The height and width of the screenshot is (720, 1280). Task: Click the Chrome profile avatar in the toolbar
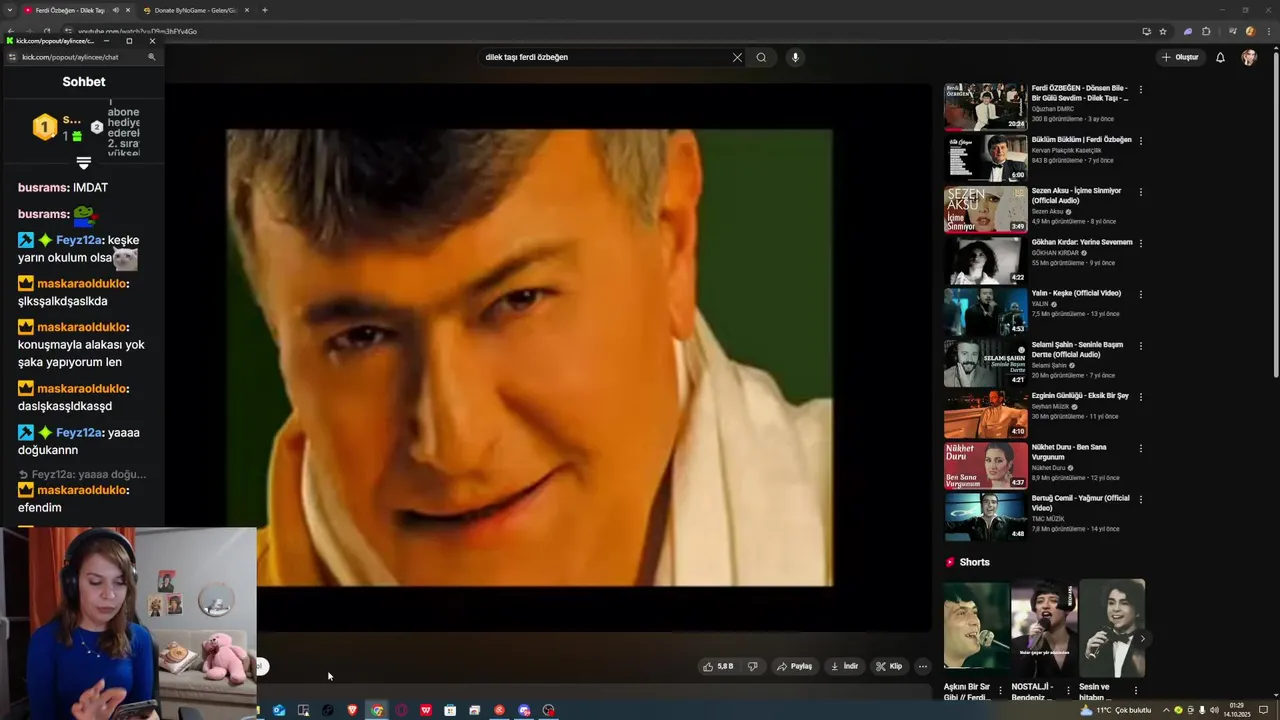[x=1250, y=31]
